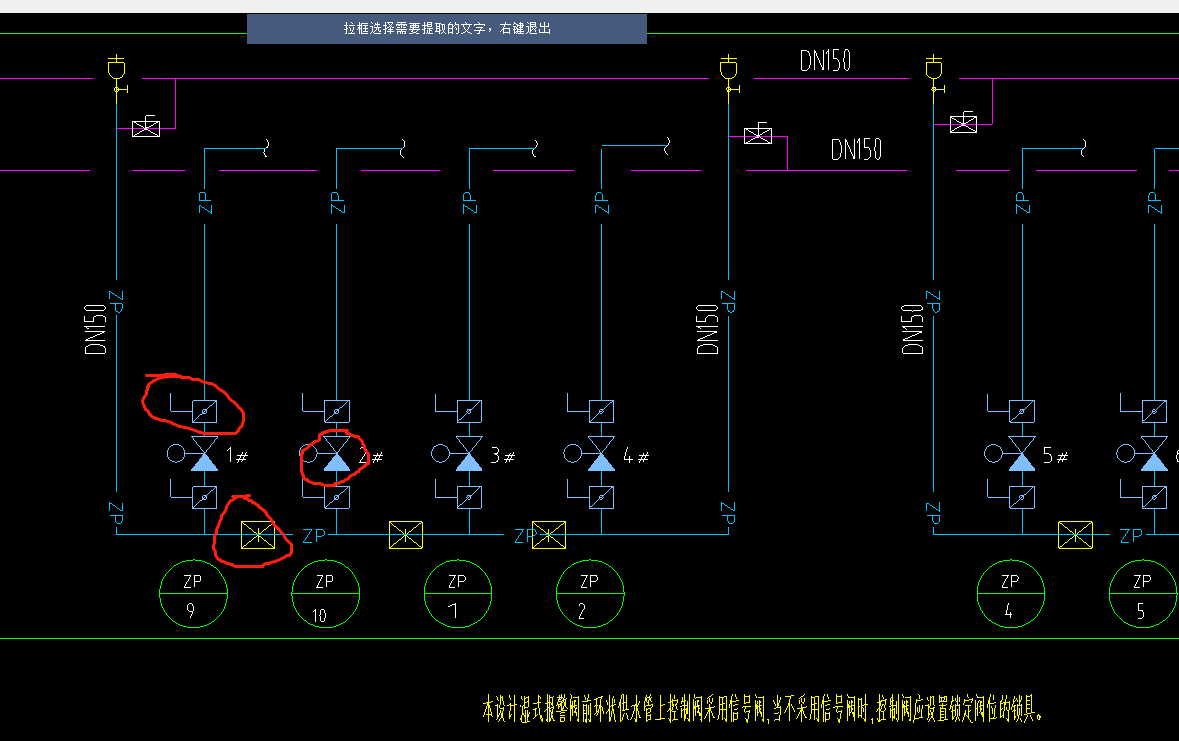Select the yellow valve box between ZP 9 and ZP 10 risers
Viewport: 1179px width, 741px height.
(258, 535)
